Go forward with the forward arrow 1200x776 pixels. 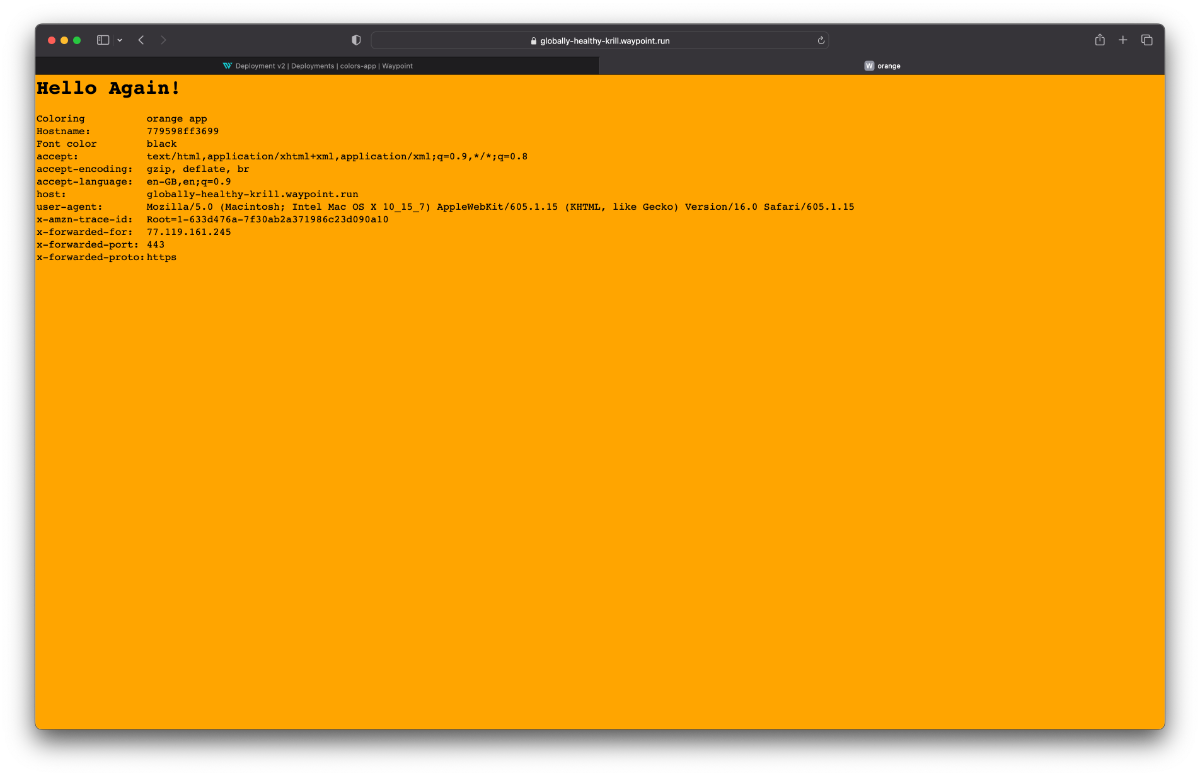[x=164, y=40]
